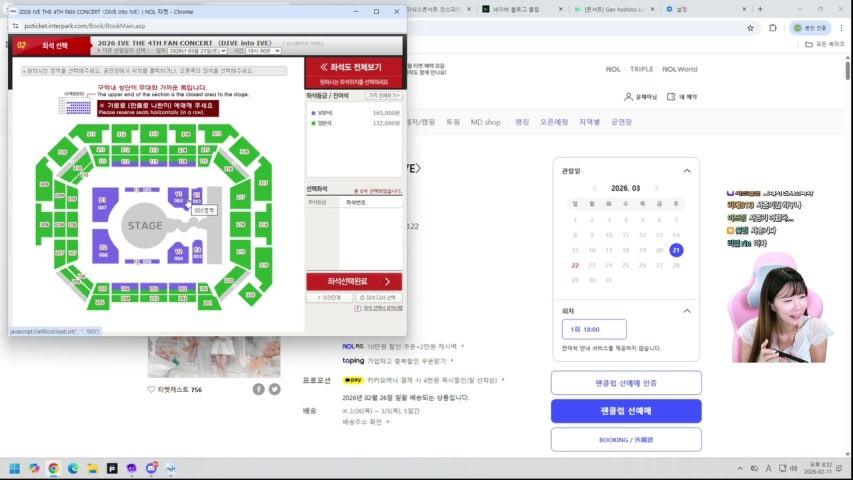Select purple section 007 on seat map
The width and height of the screenshot is (853, 480).
click(104, 204)
